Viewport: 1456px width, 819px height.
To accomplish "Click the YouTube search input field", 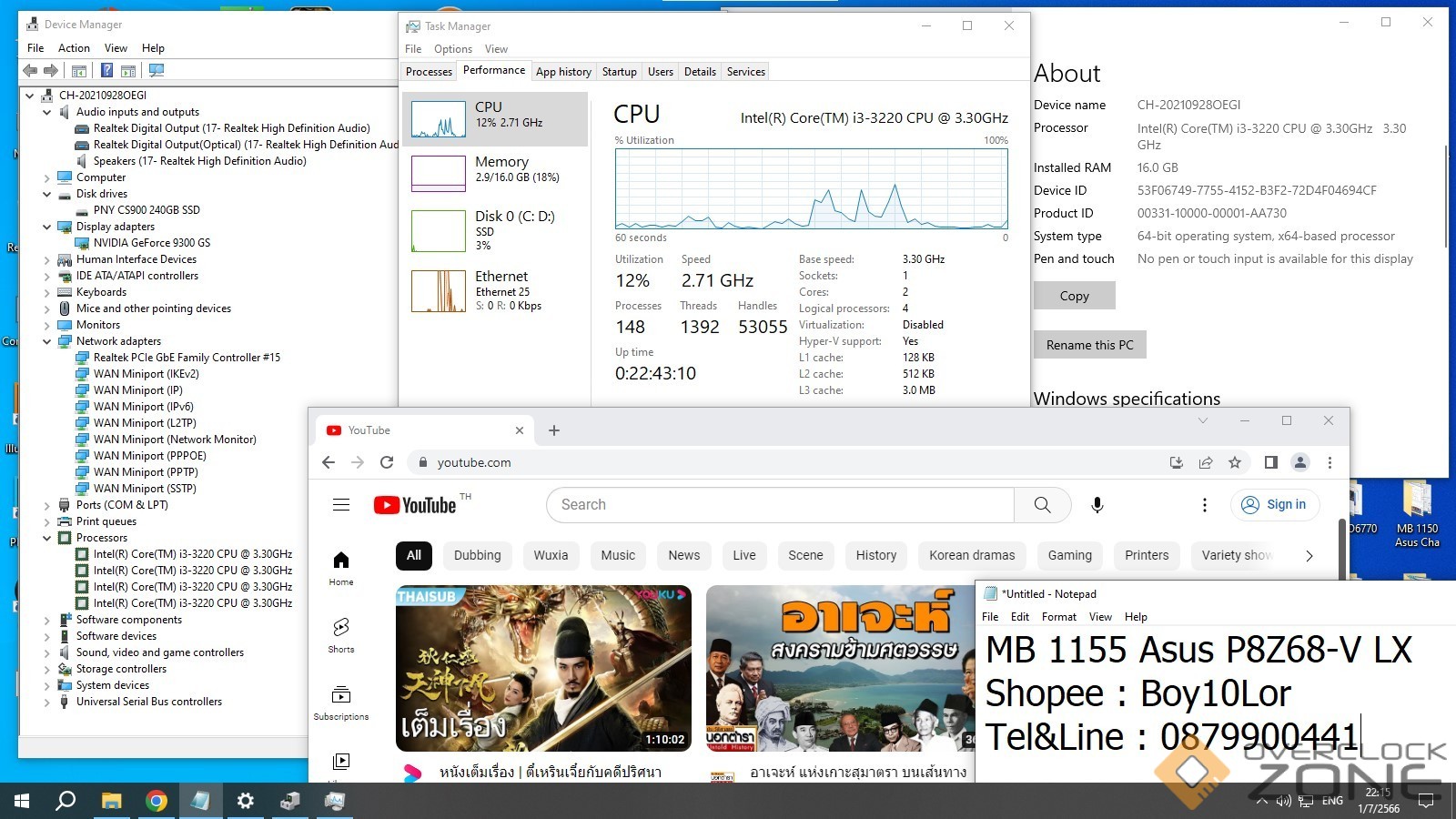I will pos(780,505).
